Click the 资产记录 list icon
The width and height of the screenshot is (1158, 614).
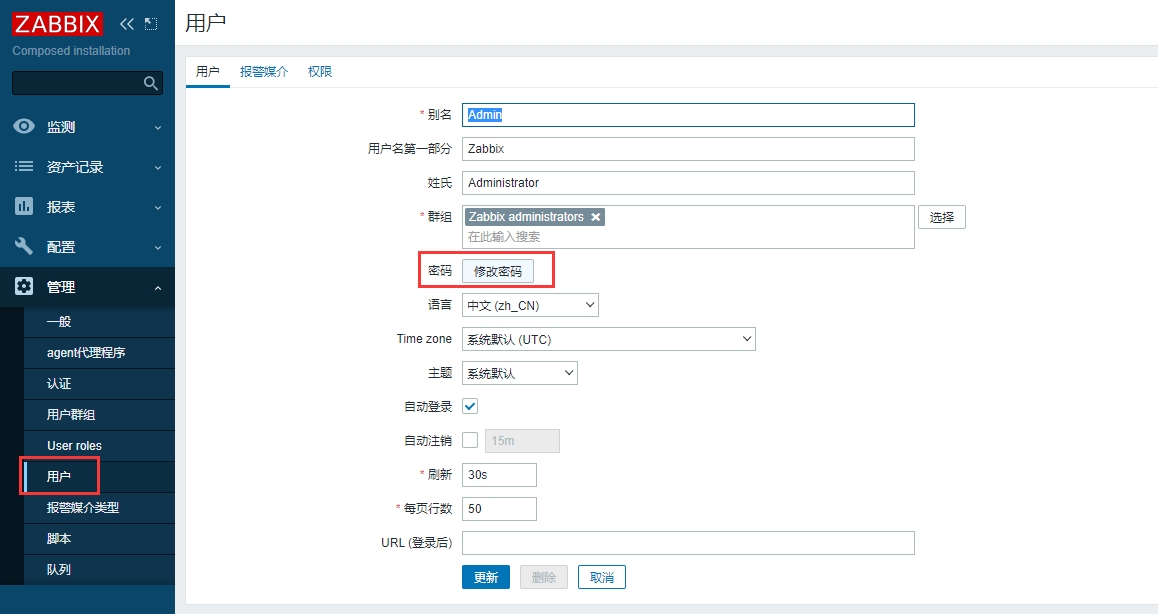coord(24,167)
